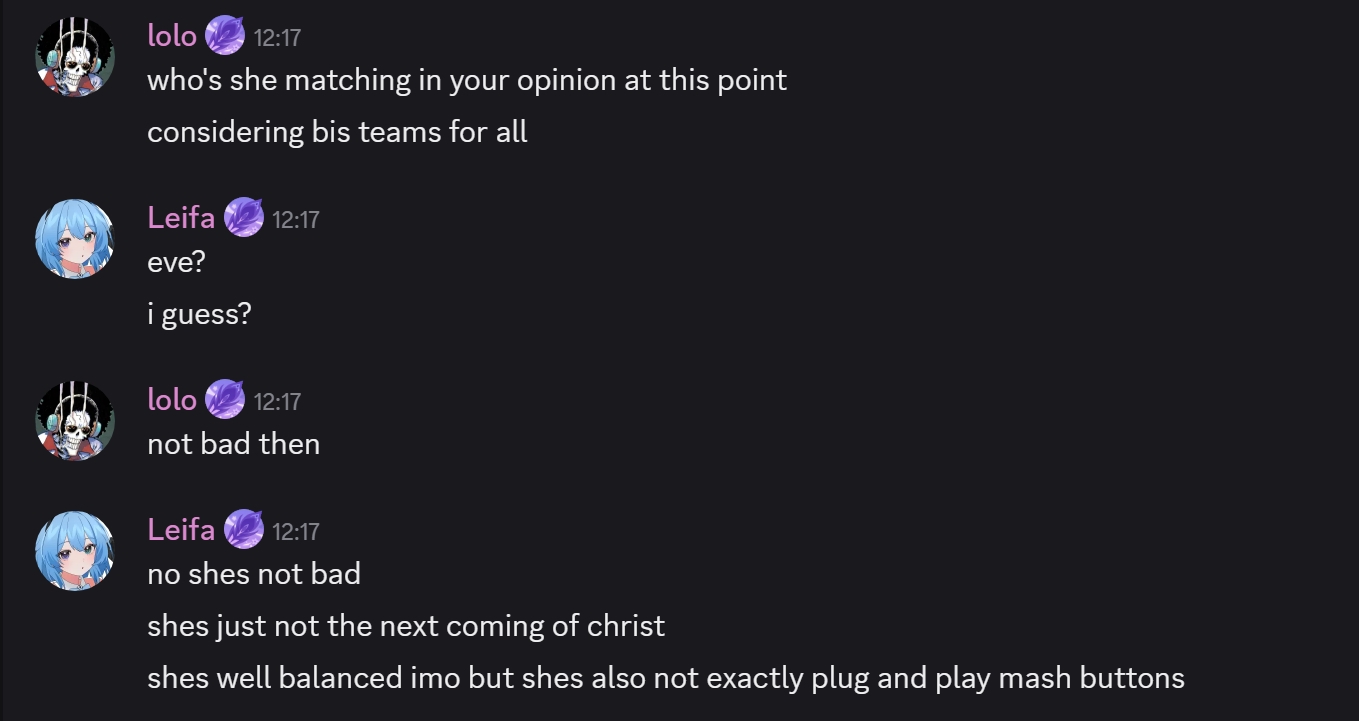
Task: Open the lolo username above 'who's she matching in your opinion'
Action: click(x=172, y=36)
